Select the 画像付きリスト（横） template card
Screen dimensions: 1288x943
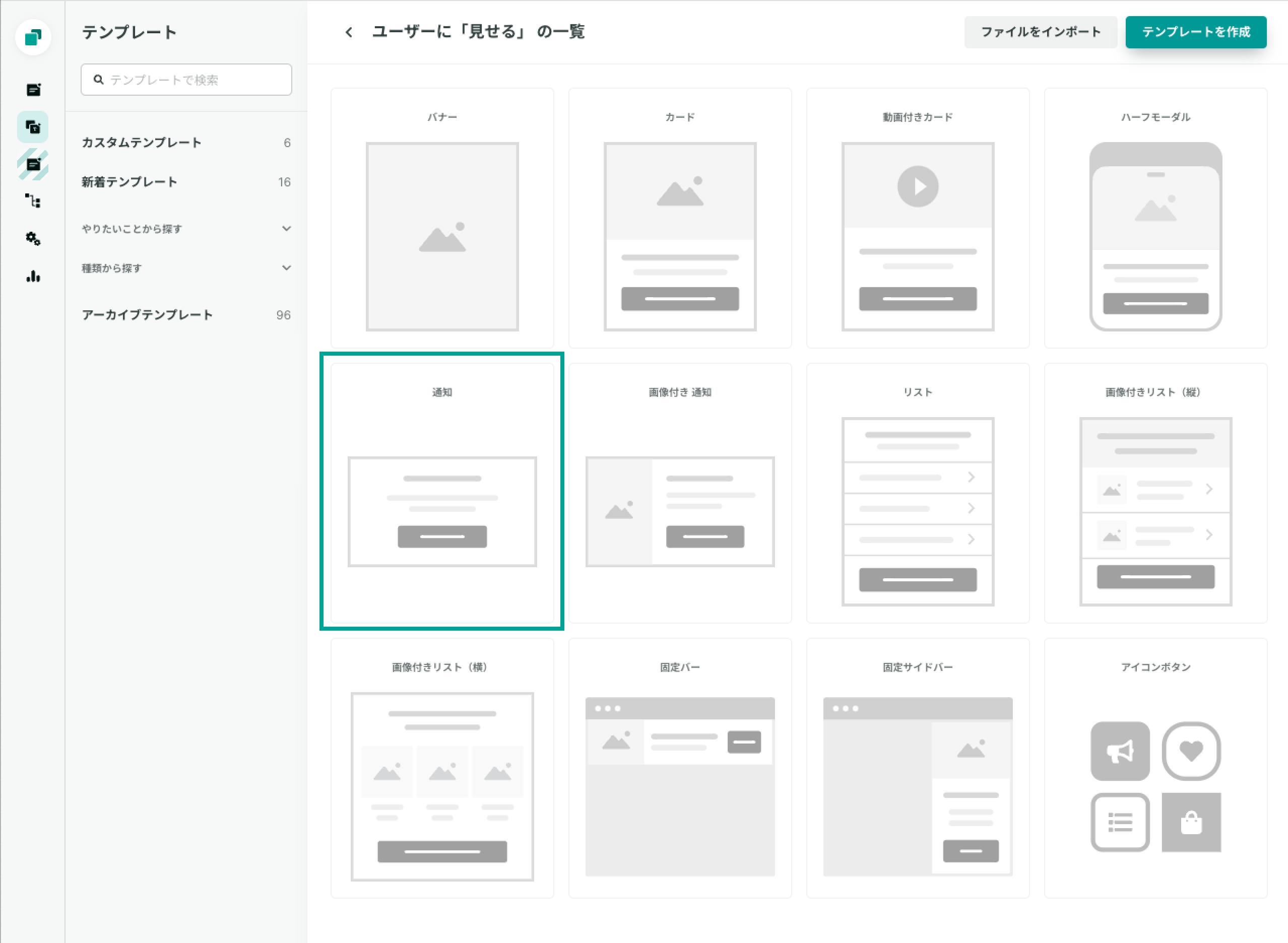tap(442, 768)
